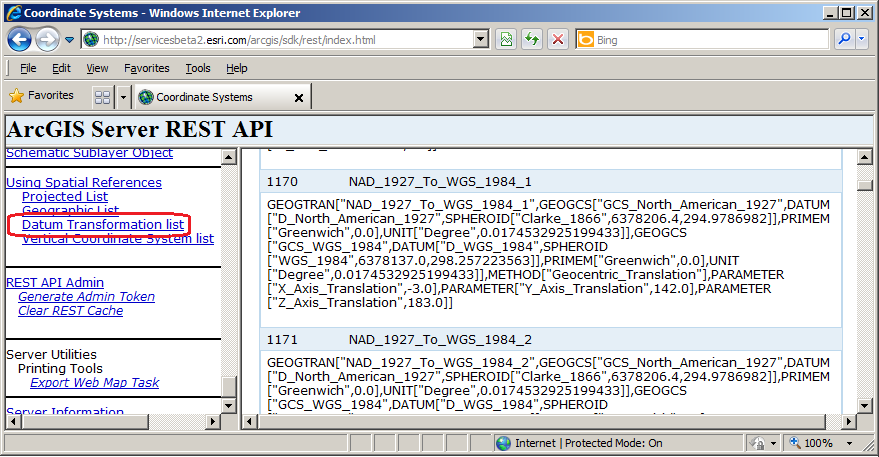
Task: Click the address bar URL field
Action: tap(277, 40)
